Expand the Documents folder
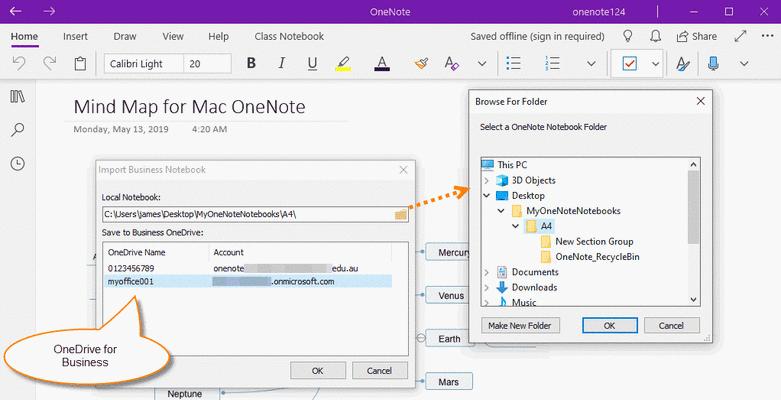This screenshot has height=400, width=781. [487, 272]
